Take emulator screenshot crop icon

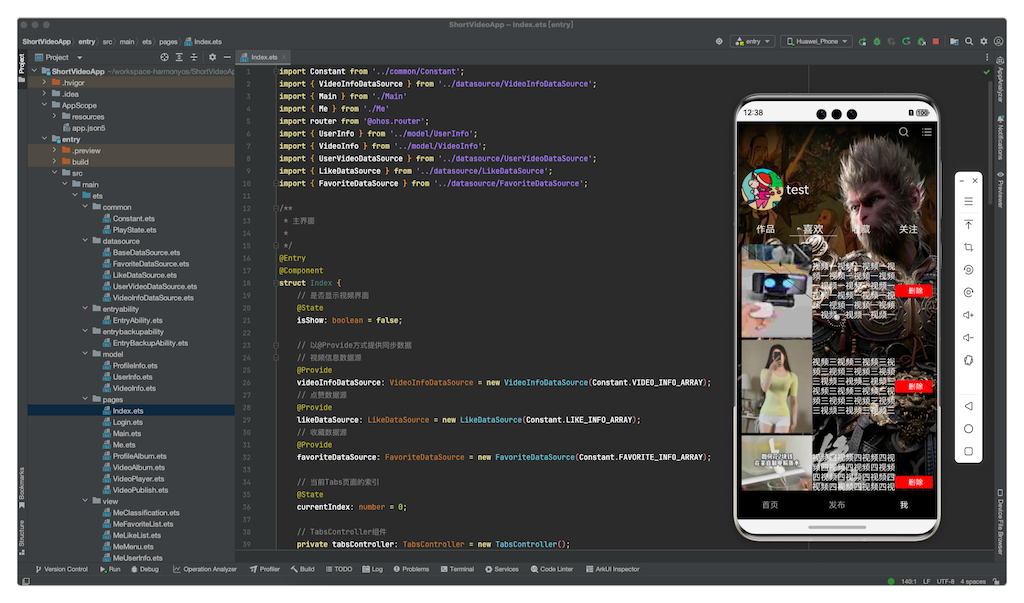[968, 247]
